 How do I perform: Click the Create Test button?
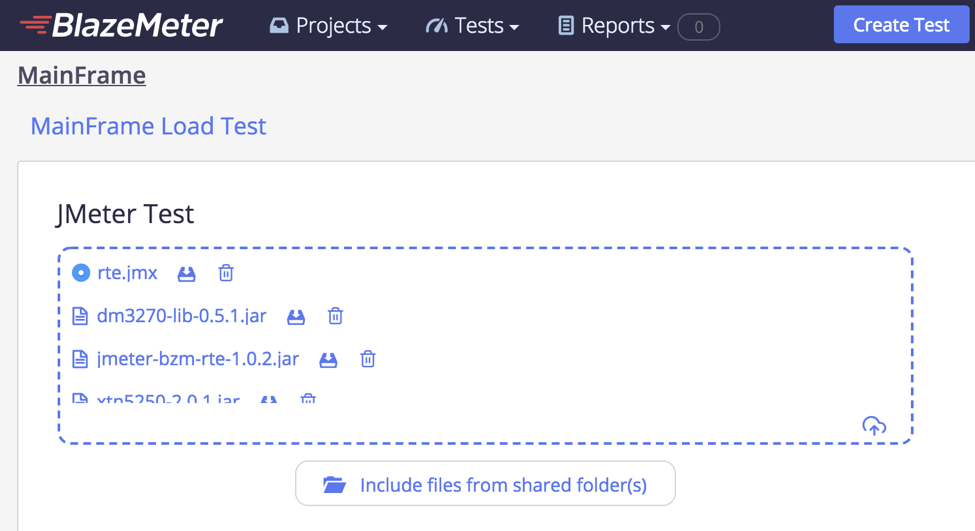pyautogui.click(x=901, y=25)
